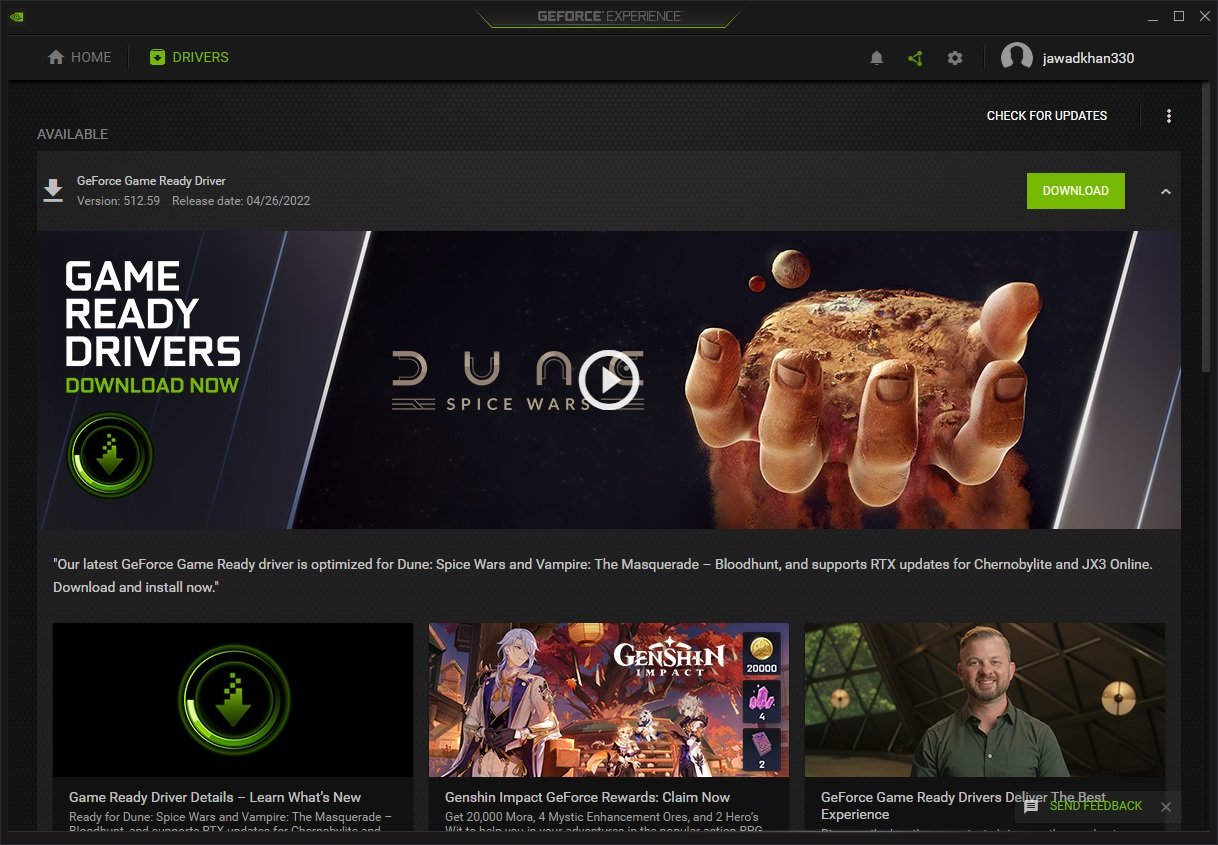Maximize the GeForce Experience window

click(x=1179, y=16)
